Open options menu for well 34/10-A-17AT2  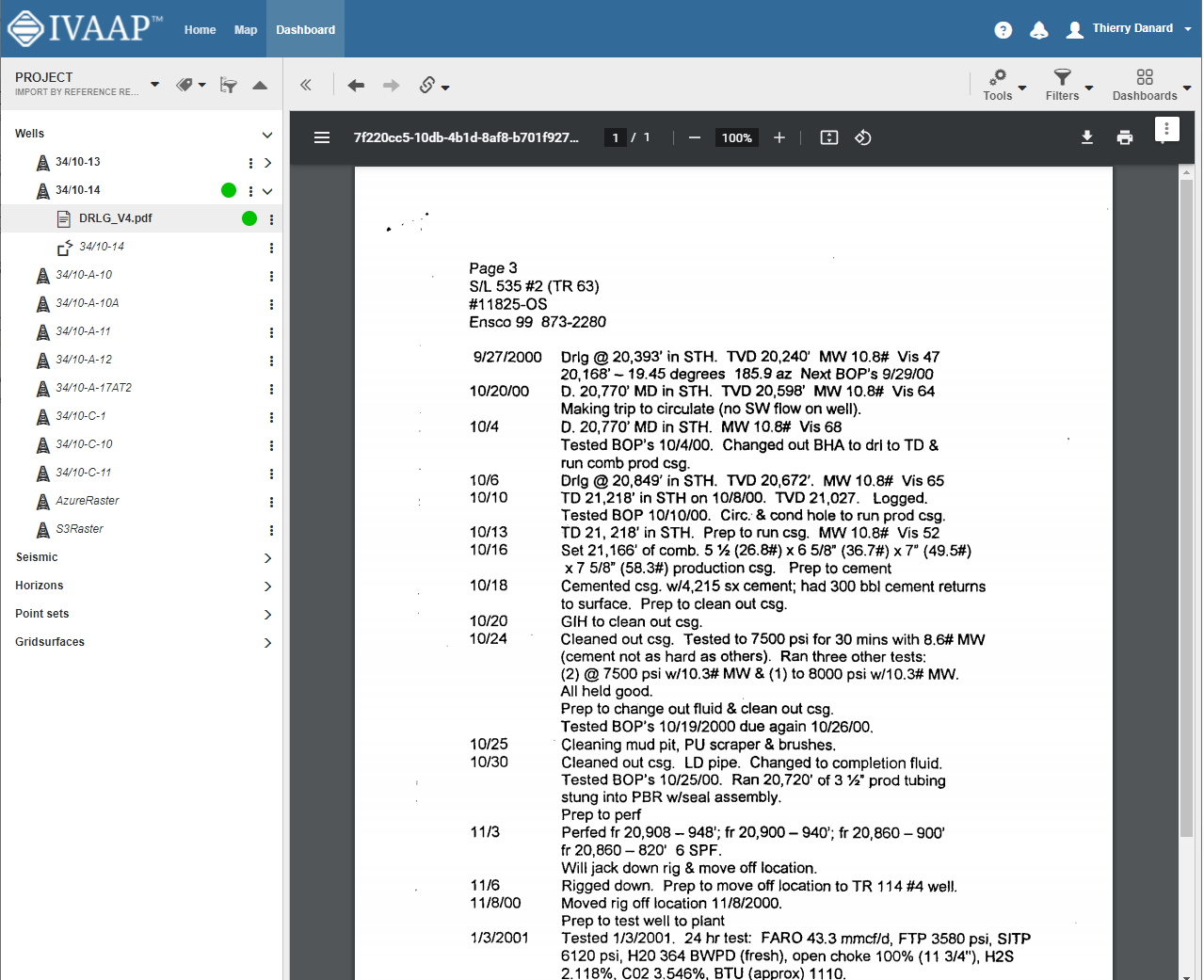coord(271,389)
